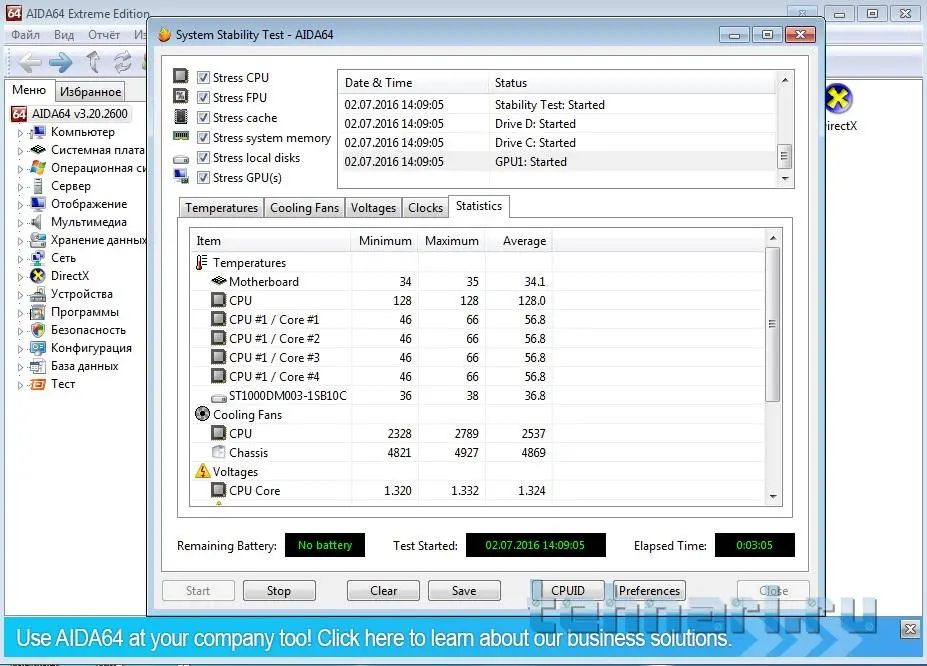
Task: Open the Файл menu
Action: (x=25, y=35)
